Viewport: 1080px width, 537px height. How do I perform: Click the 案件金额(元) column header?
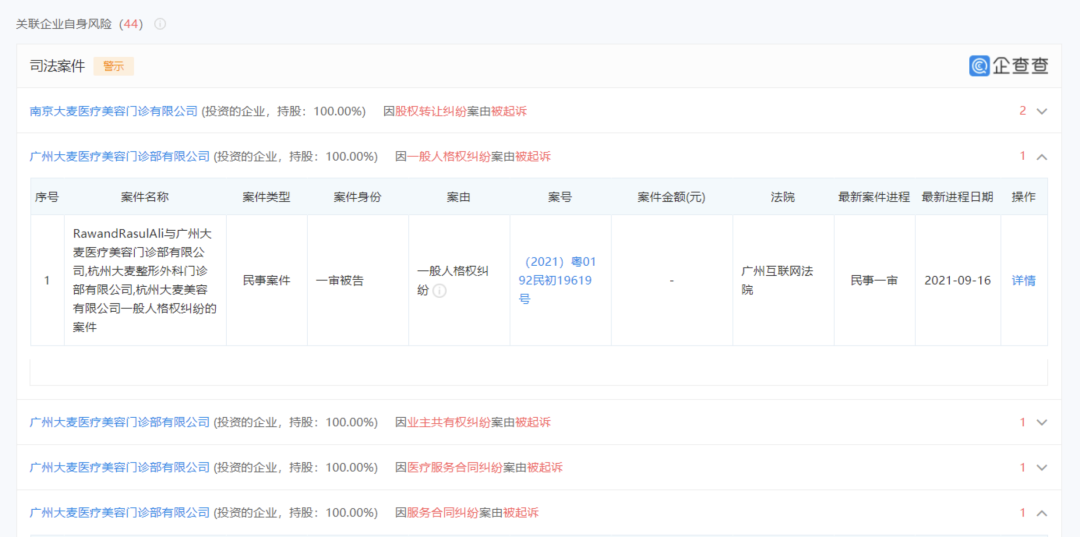tap(672, 197)
